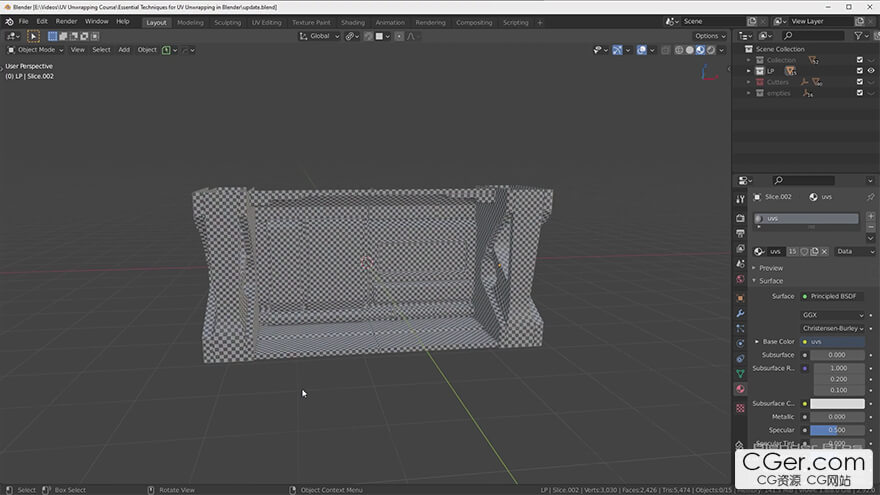
Task: Open the View menu in viewport header
Action: tap(77, 50)
